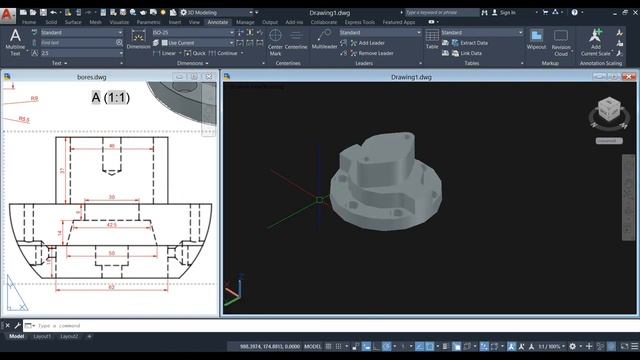The width and height of the screenshot is (640, 360).
Task: Click the Find text input field
Action: click(78, 42)
